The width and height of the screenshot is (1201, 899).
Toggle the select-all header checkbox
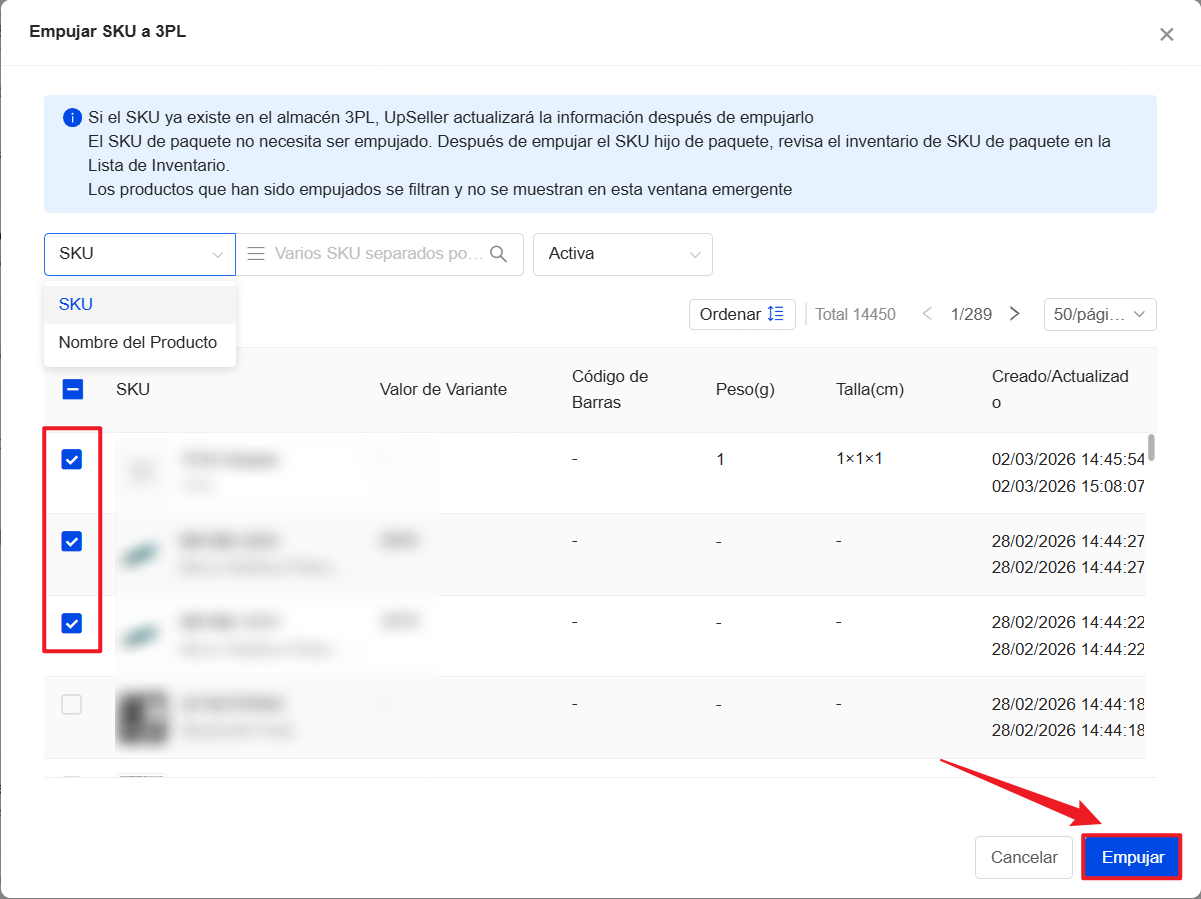point(73,390)
